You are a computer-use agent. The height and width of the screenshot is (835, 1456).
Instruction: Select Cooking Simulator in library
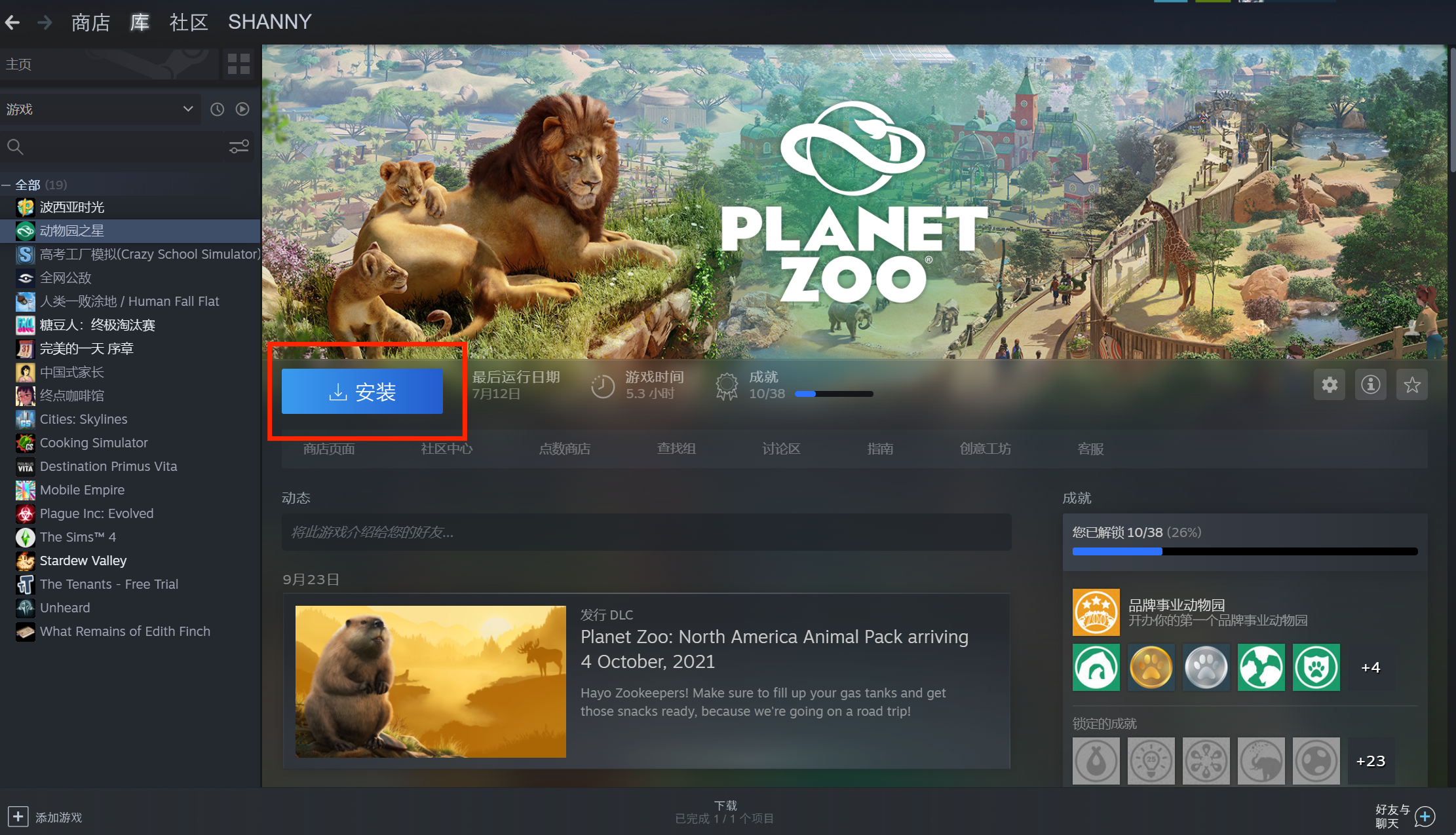(130, 443)
